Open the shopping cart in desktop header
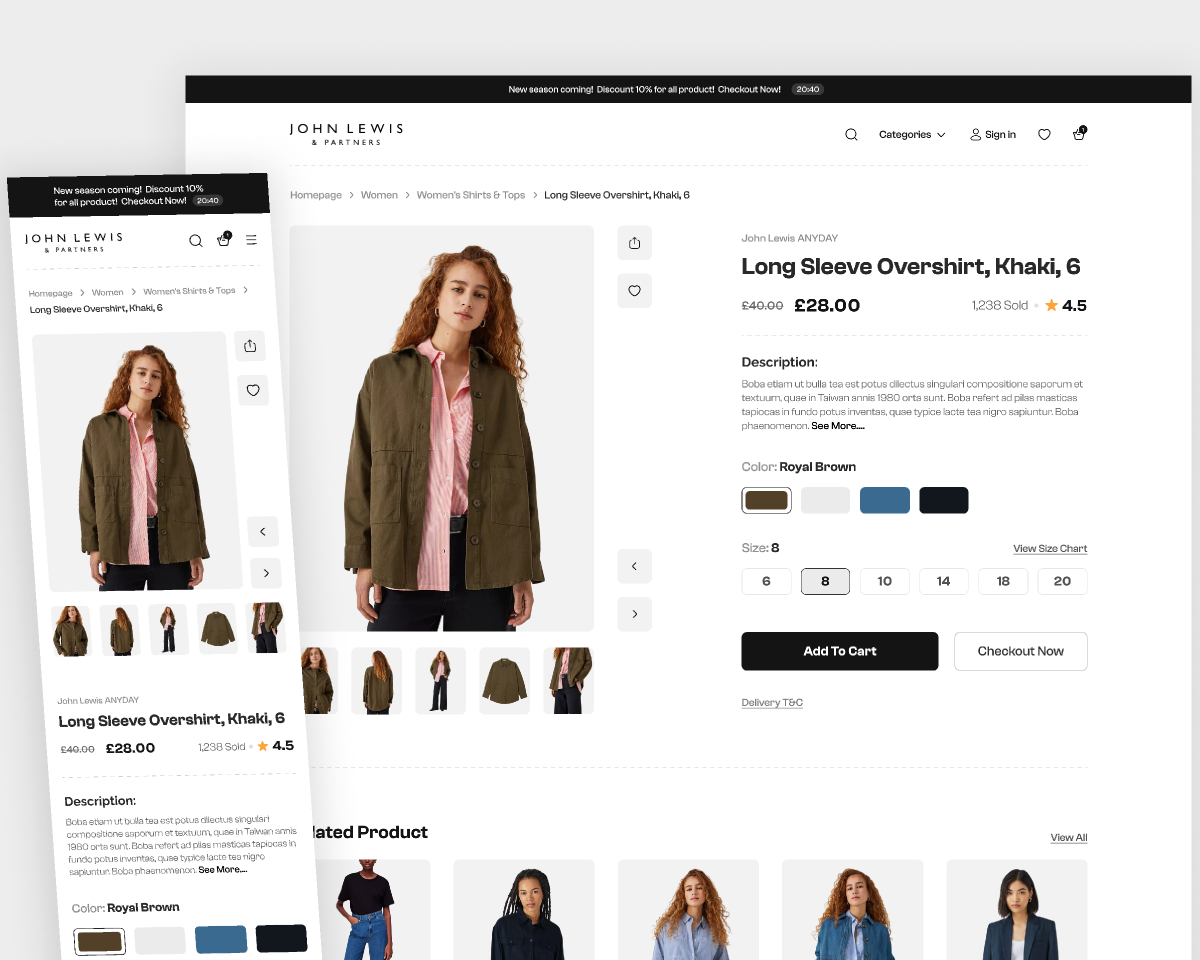1200x960 pixels. [1079, 134]
